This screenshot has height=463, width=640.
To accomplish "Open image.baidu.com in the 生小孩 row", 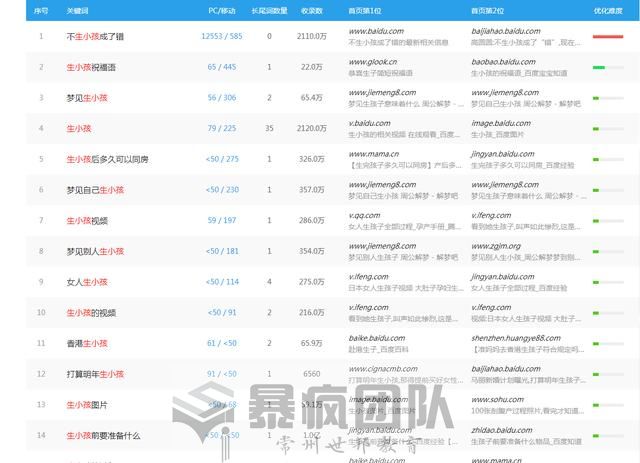I will click(x=501, y=123).
